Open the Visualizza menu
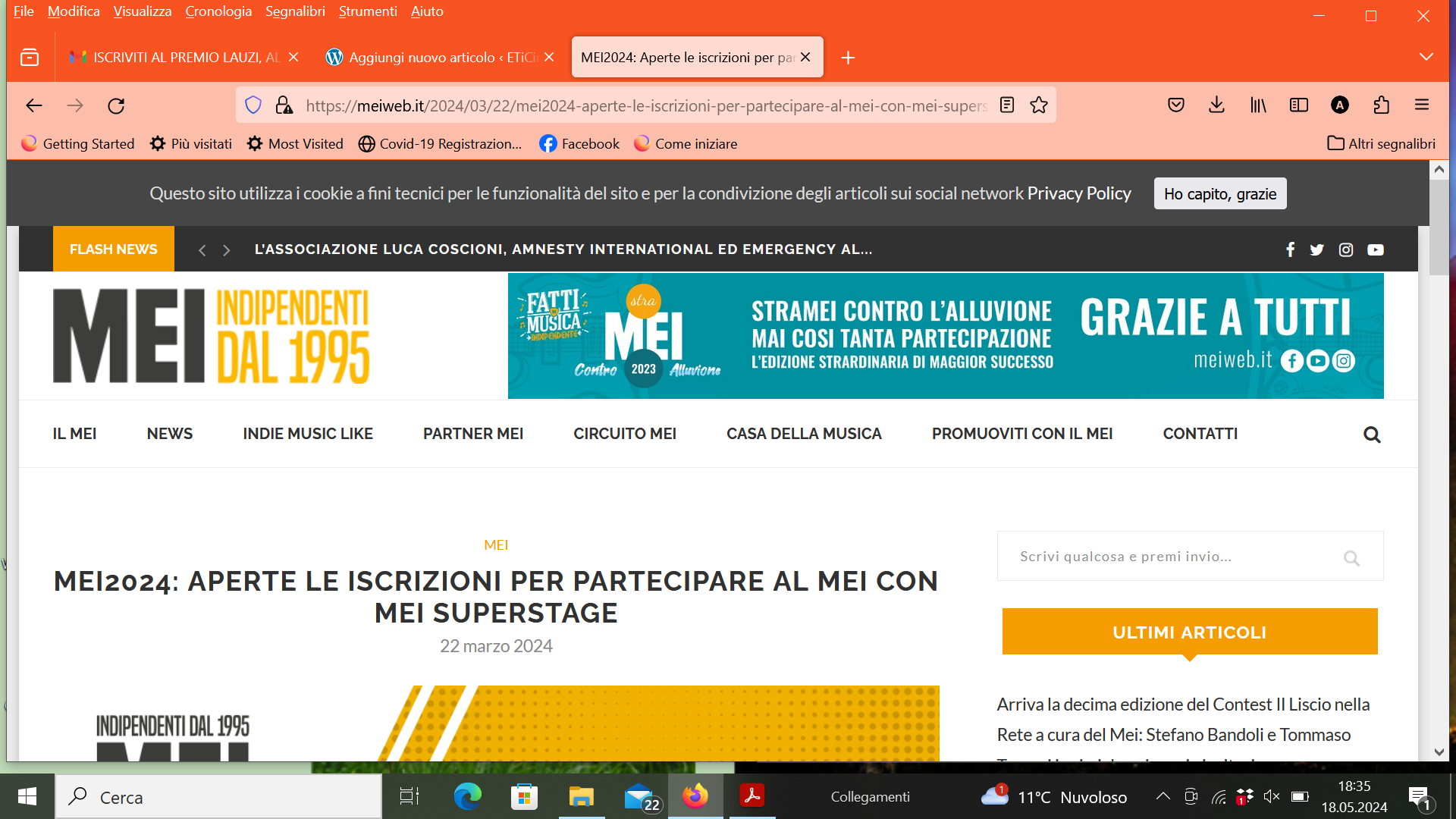Screen dimensions: 1456x819 (x=143, y=11)
